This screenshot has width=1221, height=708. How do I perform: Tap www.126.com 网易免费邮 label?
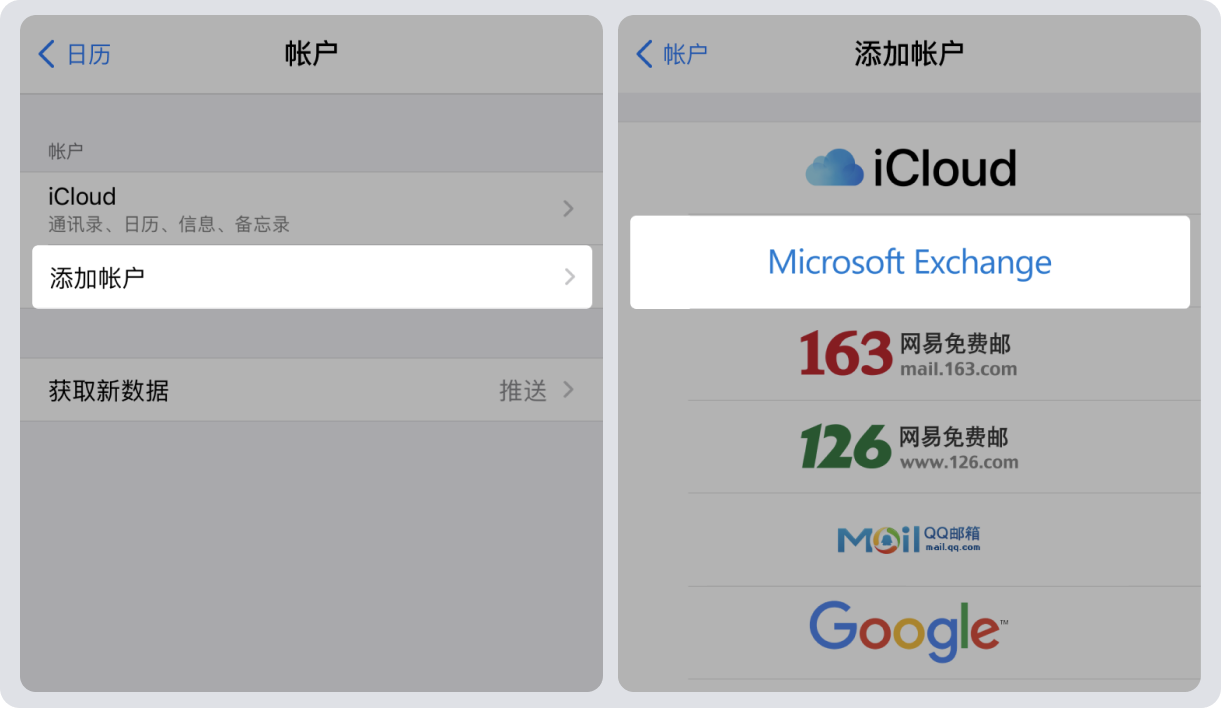[x=958, y=448]
